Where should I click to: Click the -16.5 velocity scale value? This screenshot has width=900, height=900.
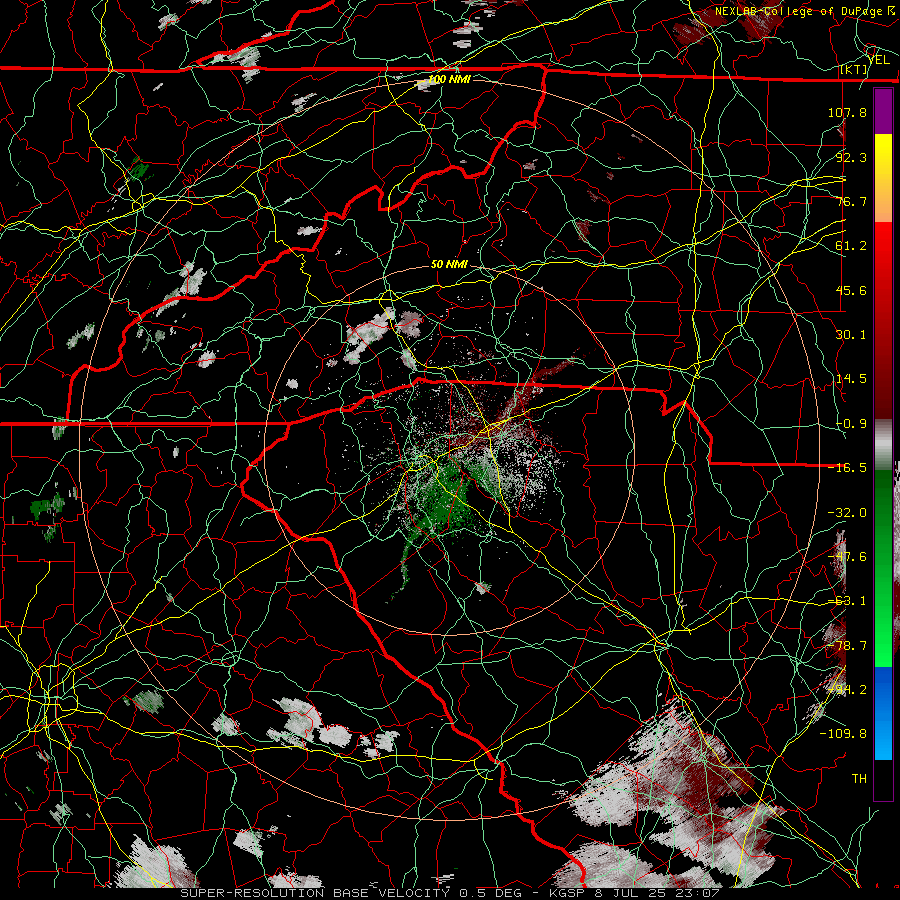coord(847,468)
